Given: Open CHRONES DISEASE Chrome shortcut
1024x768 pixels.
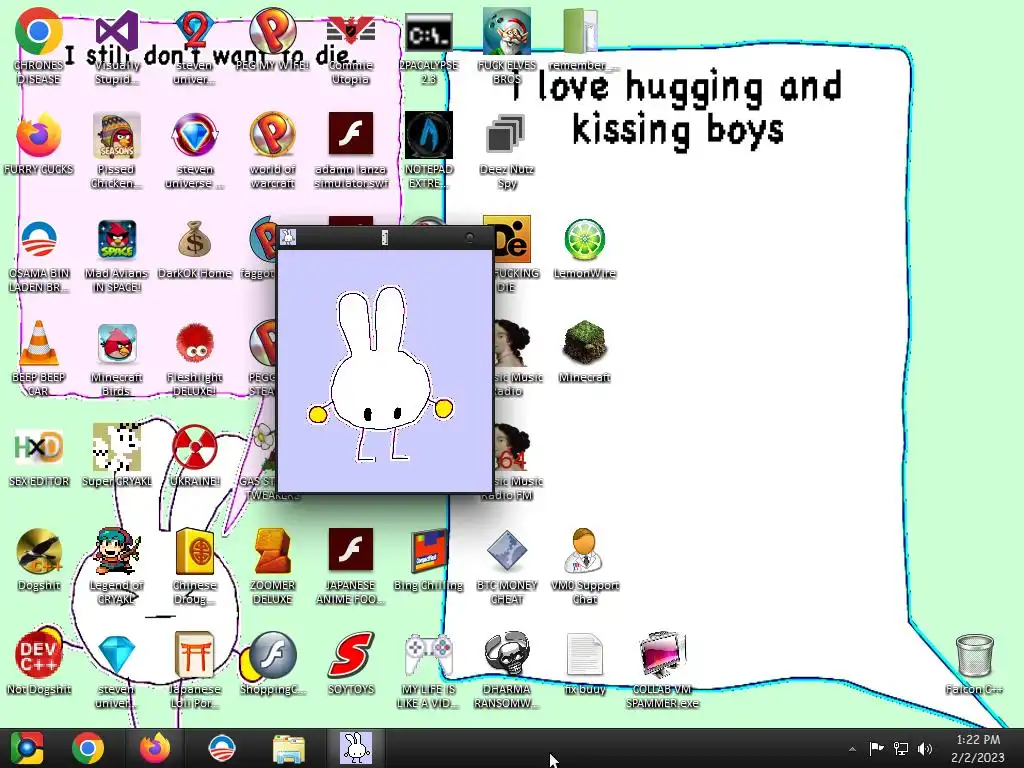Looking at the screenshot, I should [x=39, y=31].
